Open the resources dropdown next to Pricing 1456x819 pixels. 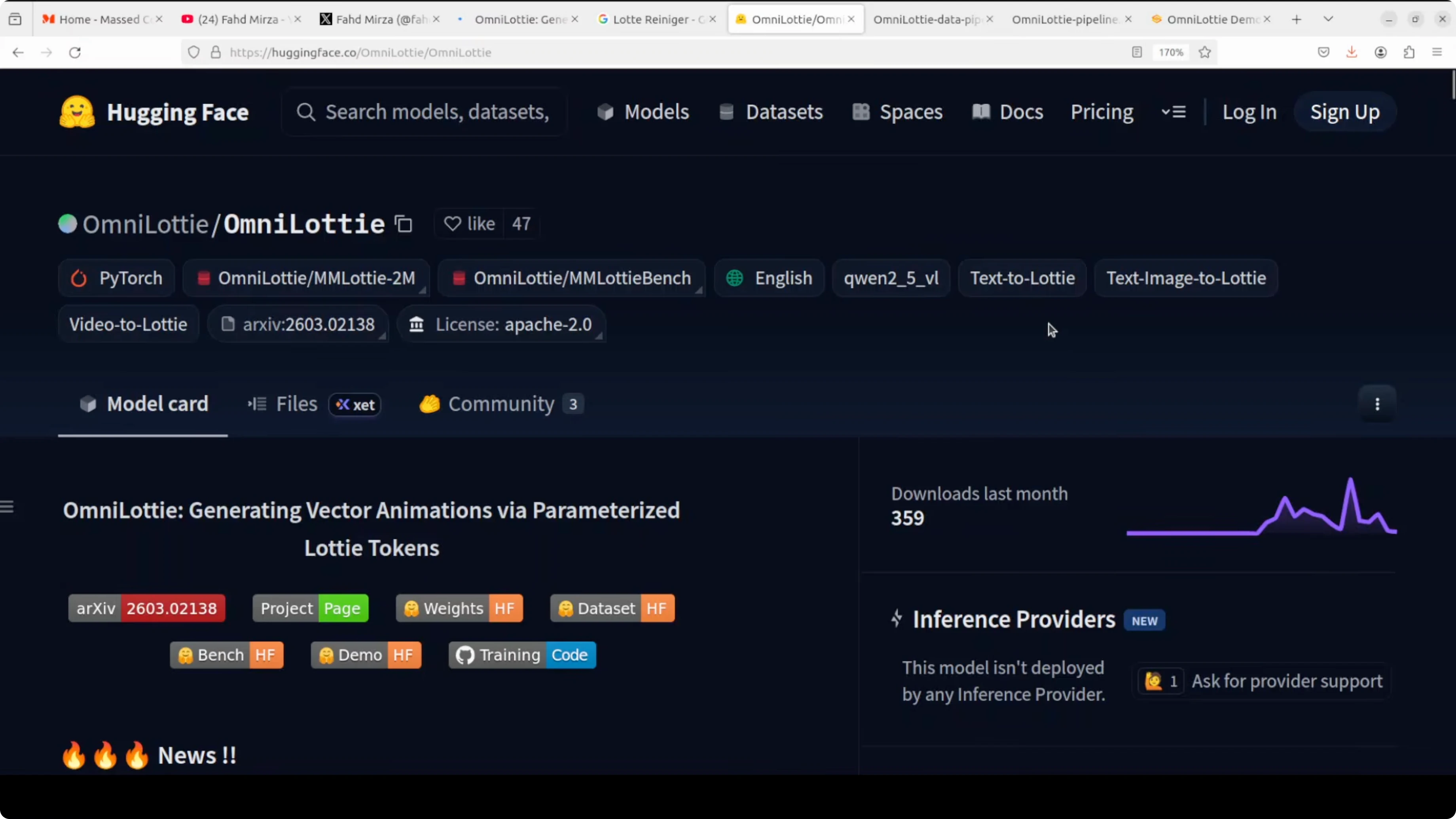click(x=1174, y=111)
